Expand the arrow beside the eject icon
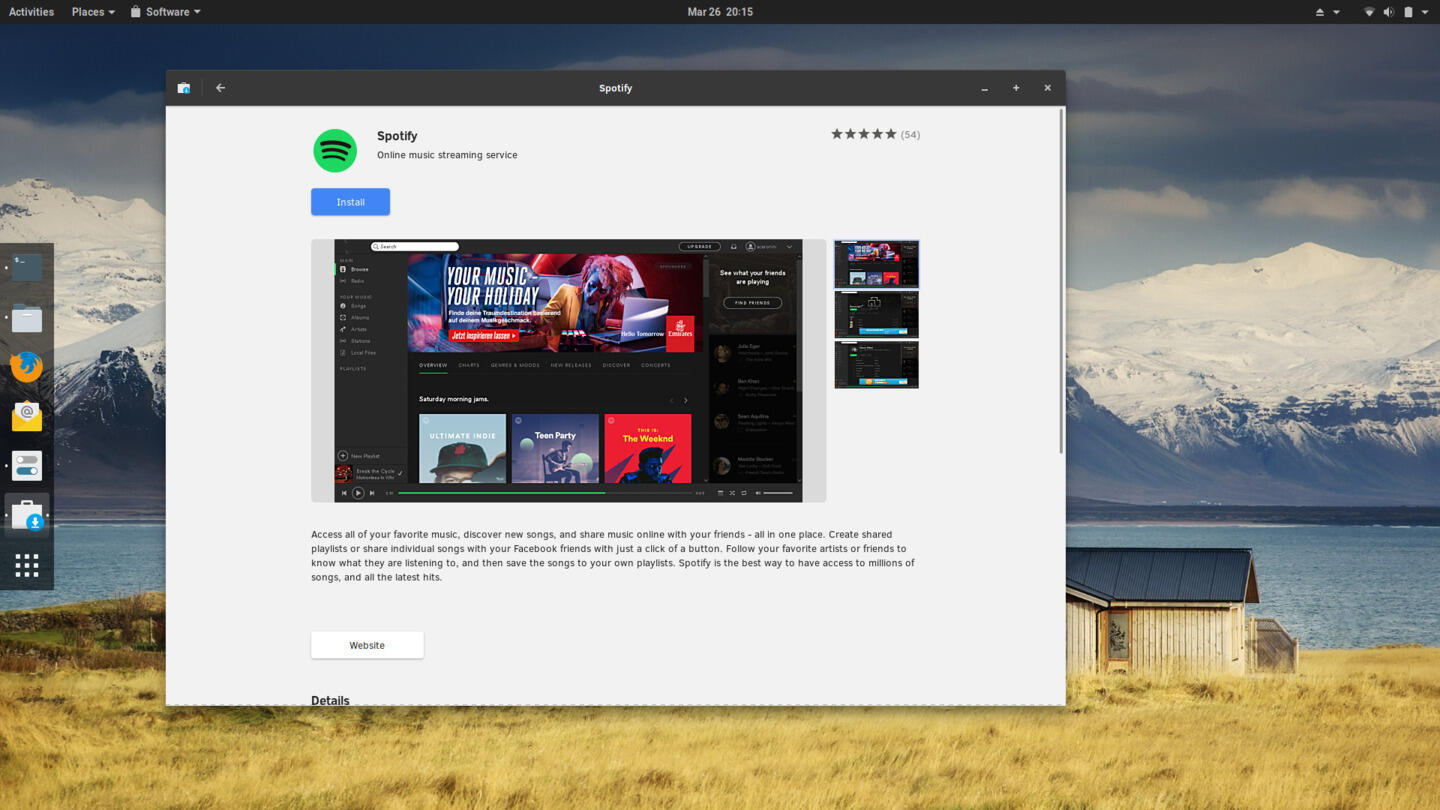The width and height of the screenshot is (1440, 810). [1336, 12]
